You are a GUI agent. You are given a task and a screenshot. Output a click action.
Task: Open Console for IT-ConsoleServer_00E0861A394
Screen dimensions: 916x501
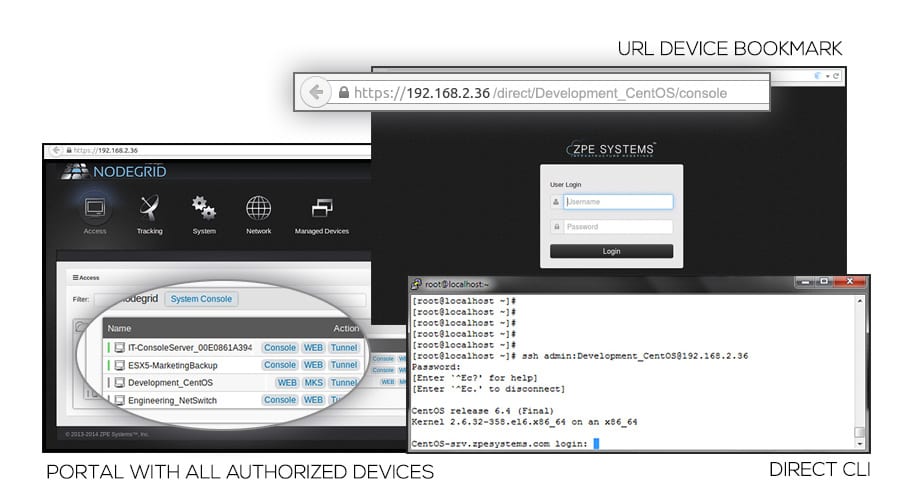point(279,347)
